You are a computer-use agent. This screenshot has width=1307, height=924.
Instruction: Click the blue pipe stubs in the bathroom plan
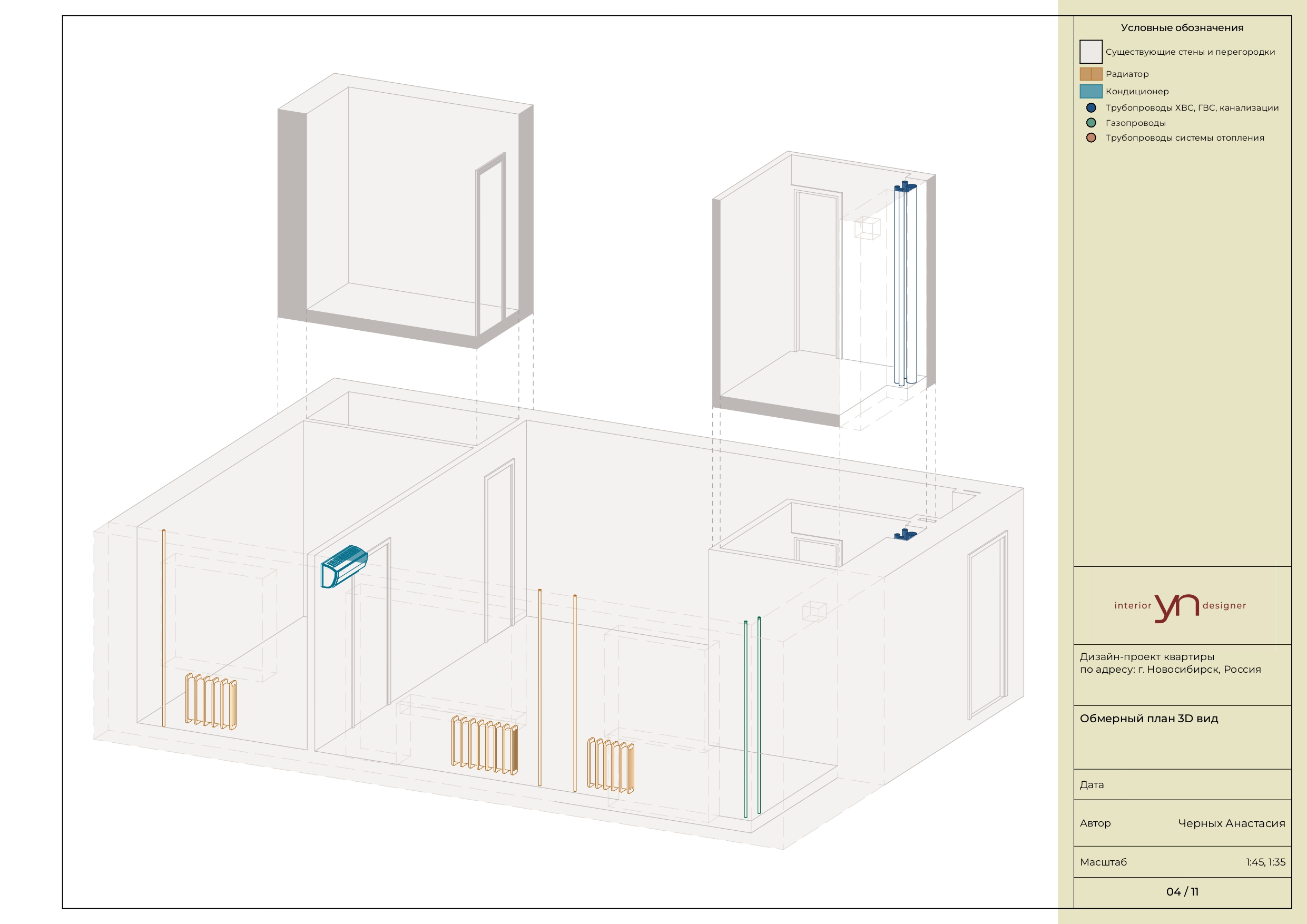pyautogui.click(x=905, y=534)
